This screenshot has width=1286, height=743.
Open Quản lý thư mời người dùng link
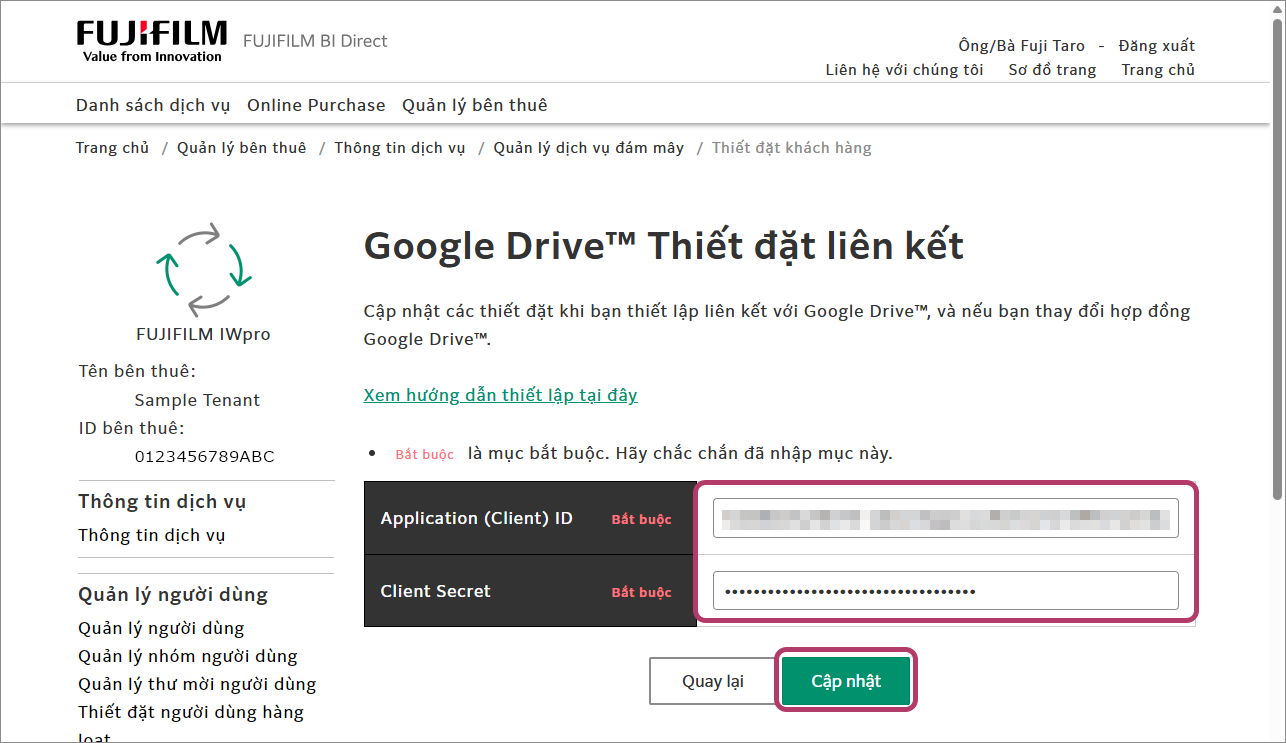(197, 684)
